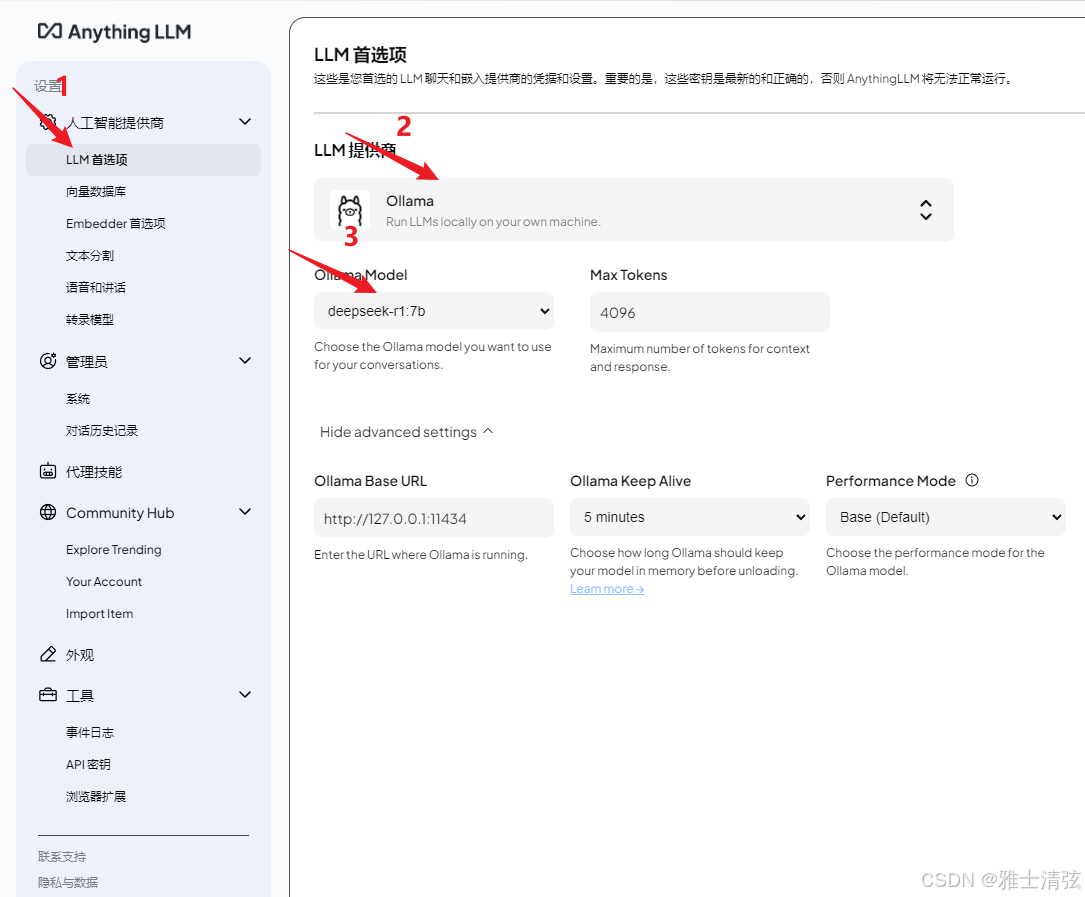Open Your Account page
The width and height of the screenshot is (1085, 897).
[104, 581]
